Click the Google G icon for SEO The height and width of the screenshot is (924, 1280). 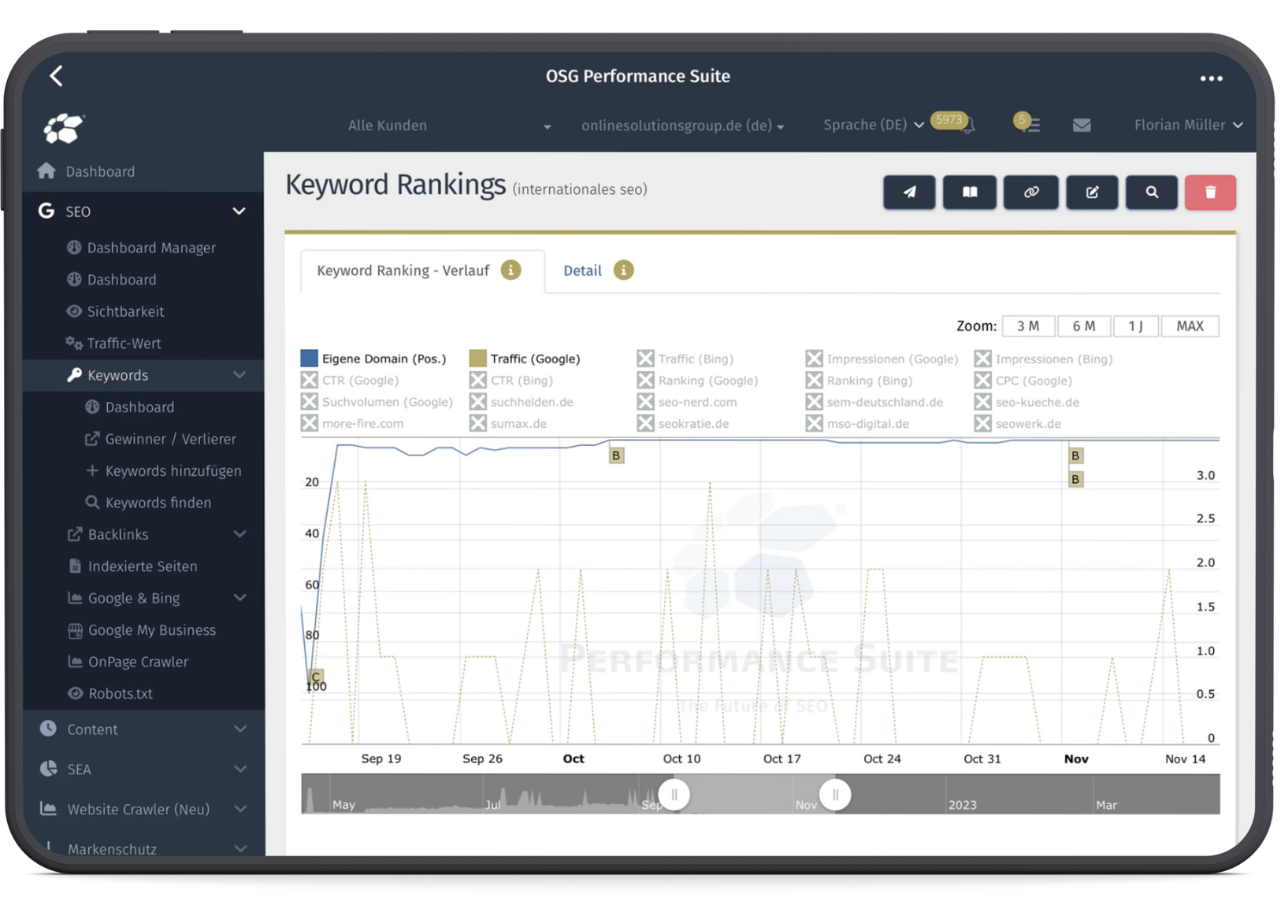[46, 211]
